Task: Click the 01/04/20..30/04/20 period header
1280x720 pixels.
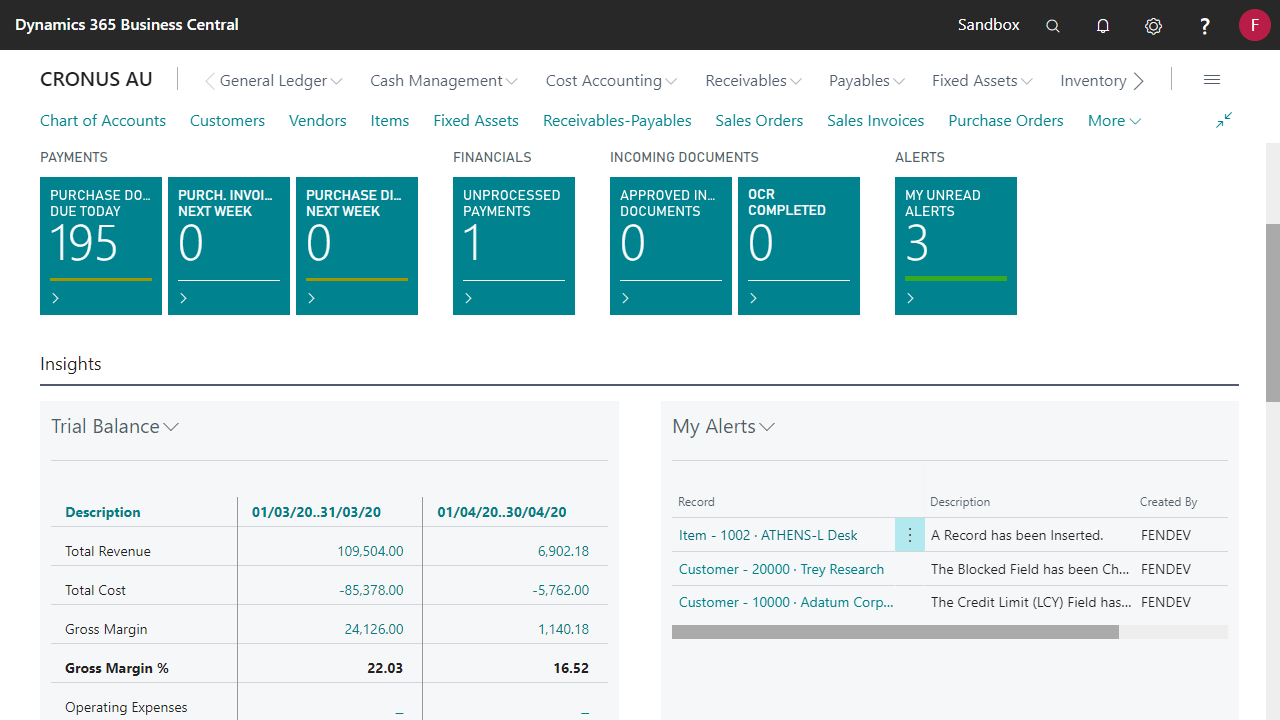Action: (502, 512)
